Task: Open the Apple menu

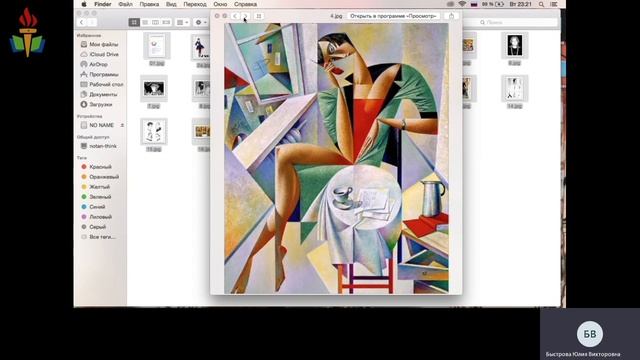Action: [84, 4]
